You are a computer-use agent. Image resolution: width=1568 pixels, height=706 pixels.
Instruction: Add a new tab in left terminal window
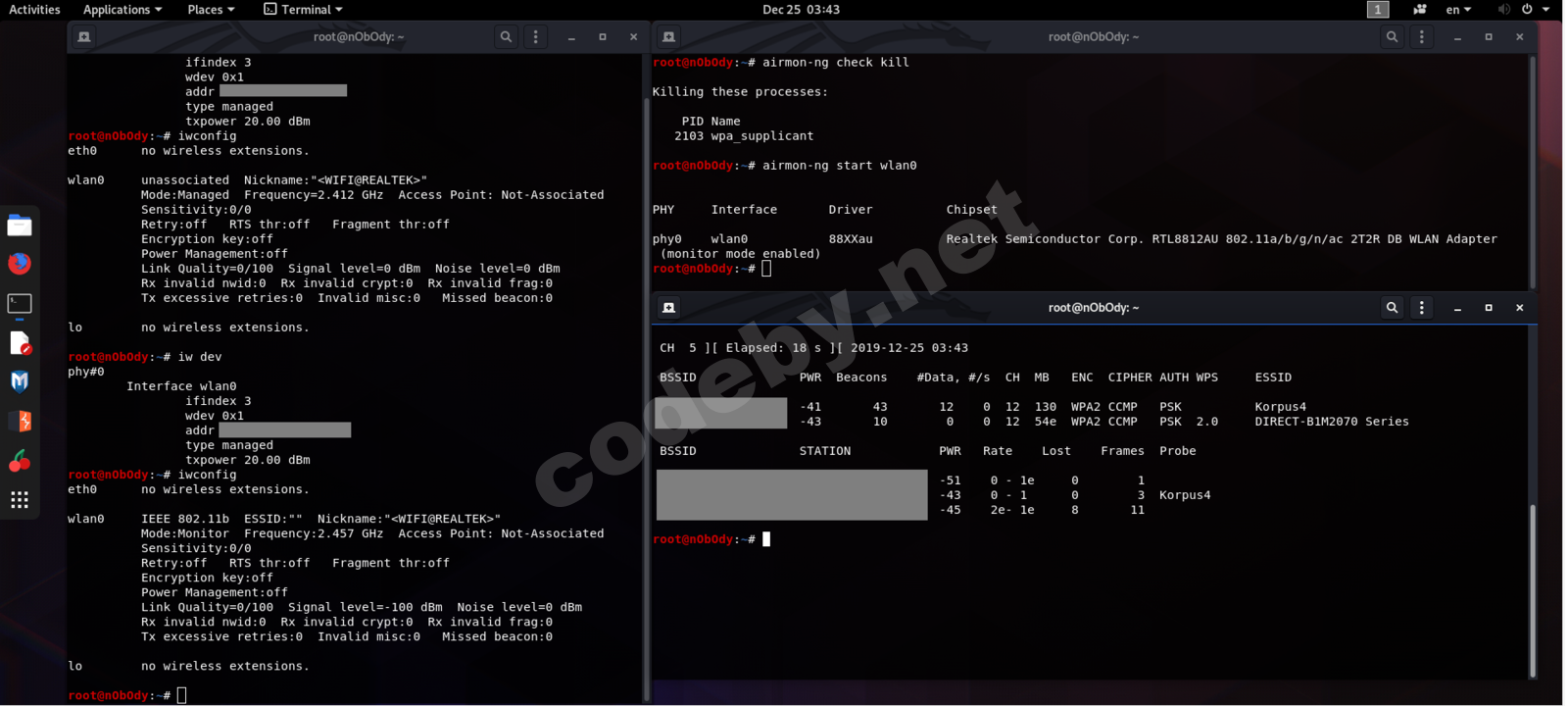tap(84, 37)
